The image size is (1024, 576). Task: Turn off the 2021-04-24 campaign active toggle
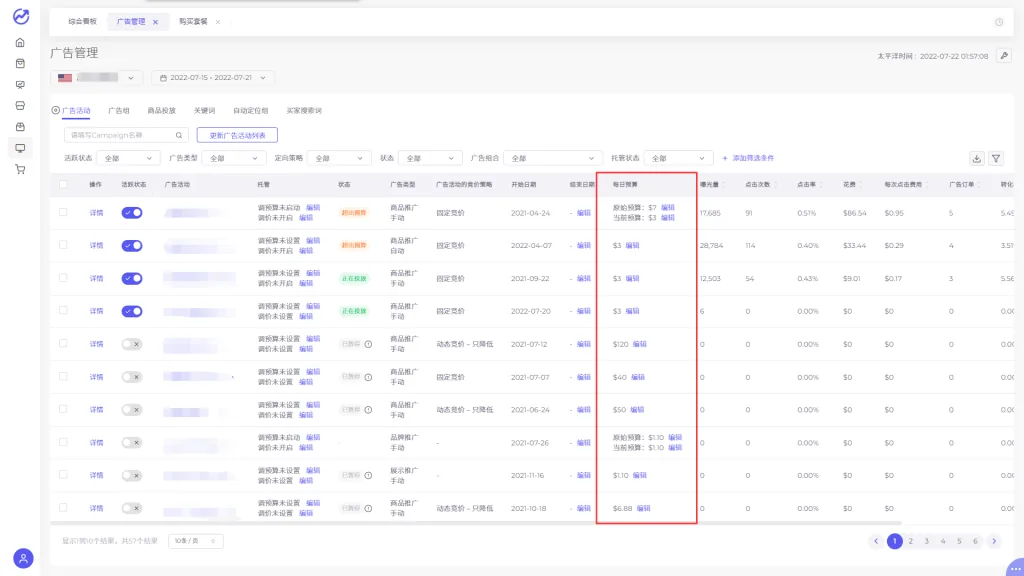(x=132, y=213)
